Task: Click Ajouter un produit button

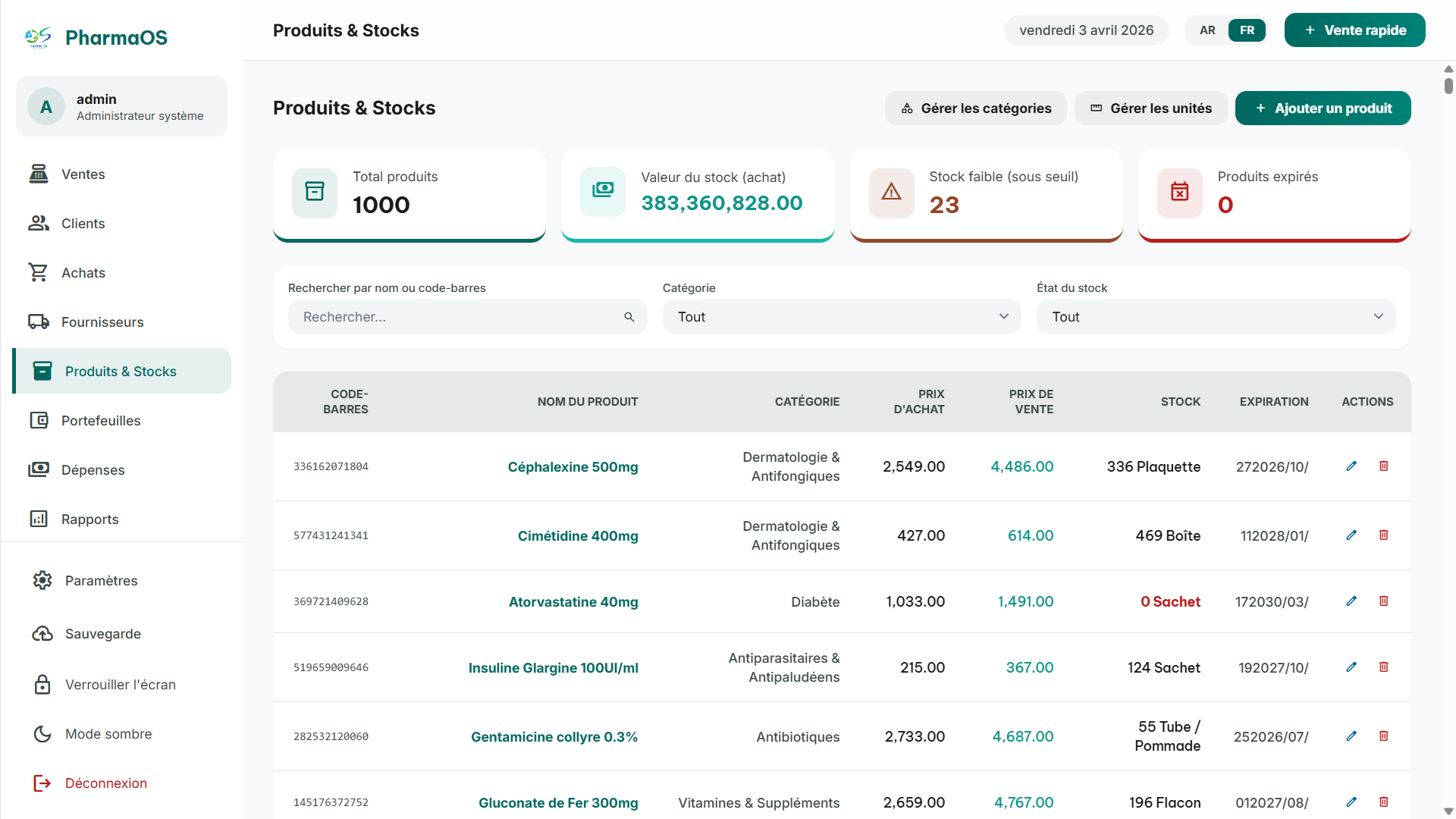Action: coord(1323,108)
